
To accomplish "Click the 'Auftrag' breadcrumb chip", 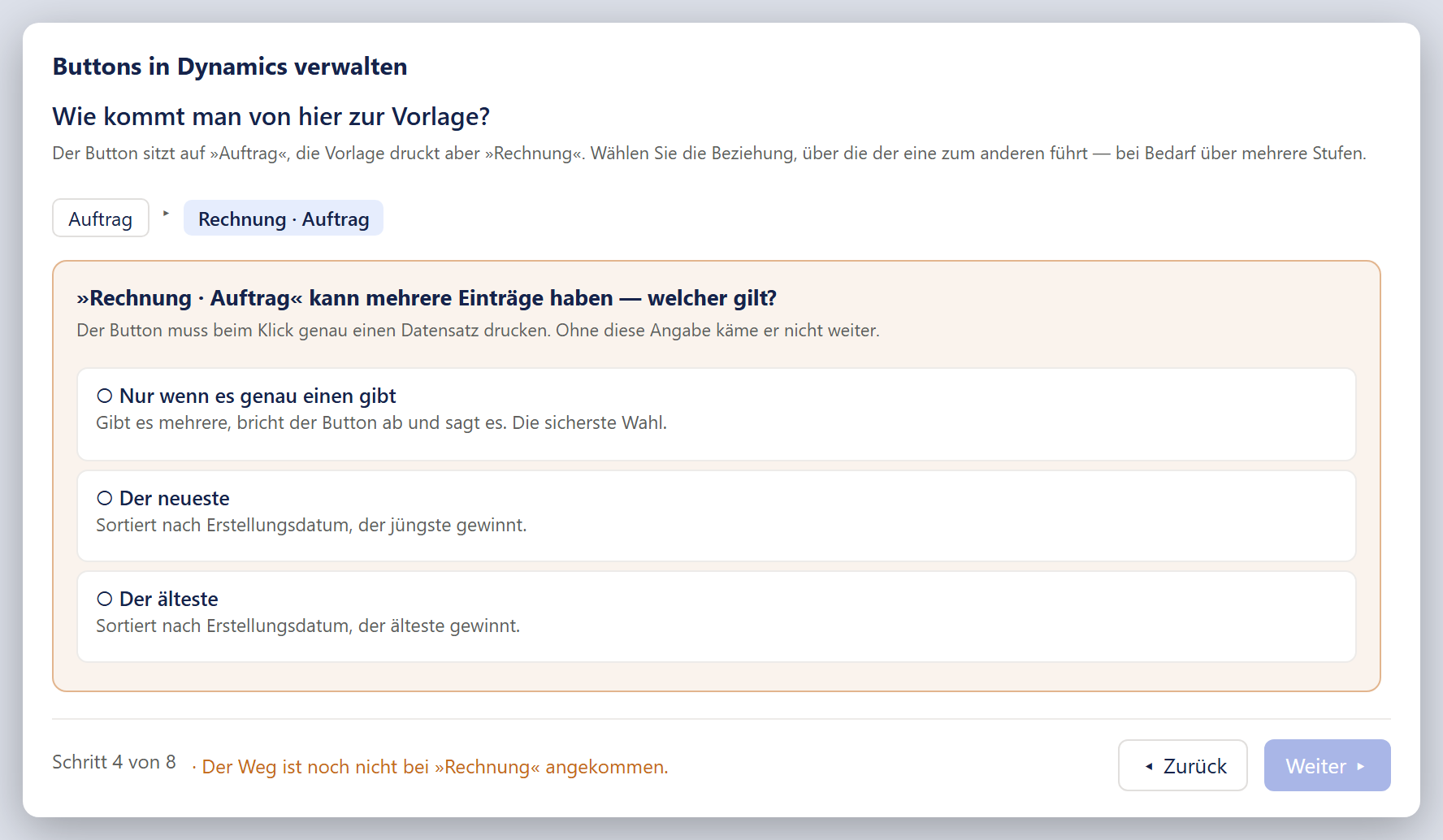I will pyautogui.click(x=101, y=219).
